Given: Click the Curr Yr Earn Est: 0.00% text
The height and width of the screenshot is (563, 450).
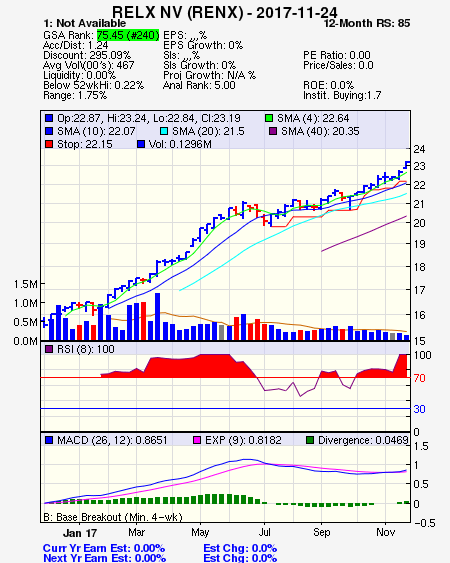Looking at the screenshot, I should coord(104,548).
